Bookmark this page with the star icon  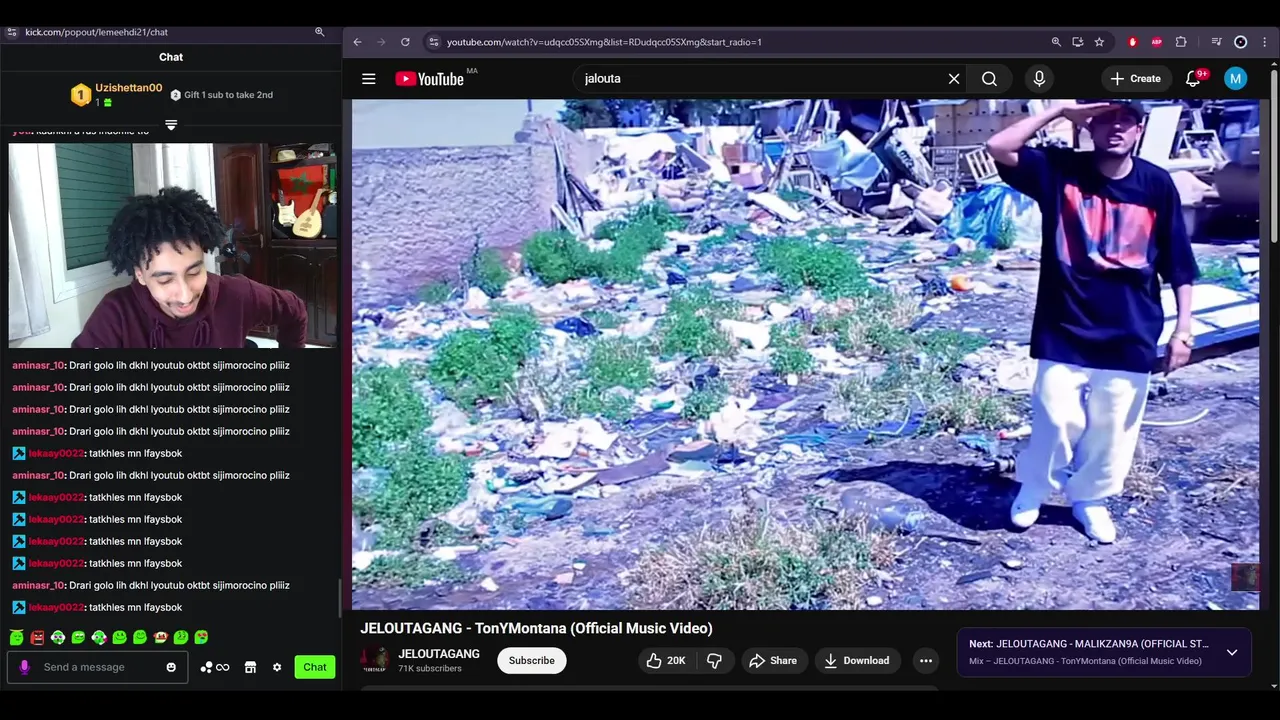[1099, 42]
